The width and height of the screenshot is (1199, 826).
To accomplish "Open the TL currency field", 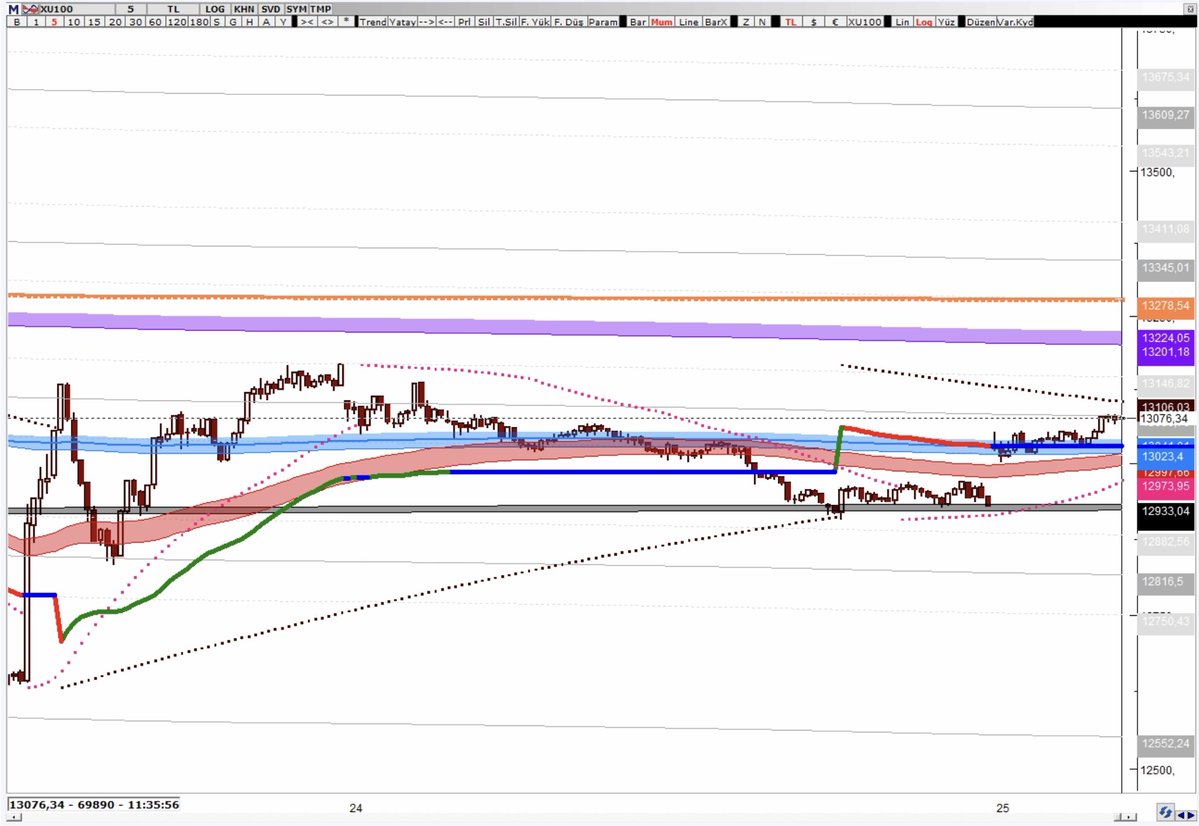I will 174,9.
